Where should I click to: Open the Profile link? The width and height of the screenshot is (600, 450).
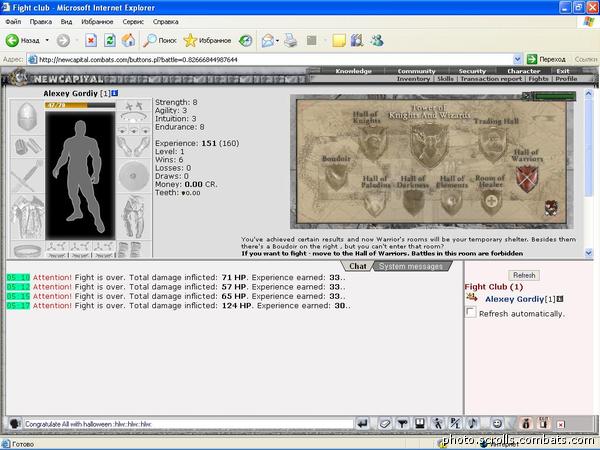click(x=566, y=79)
